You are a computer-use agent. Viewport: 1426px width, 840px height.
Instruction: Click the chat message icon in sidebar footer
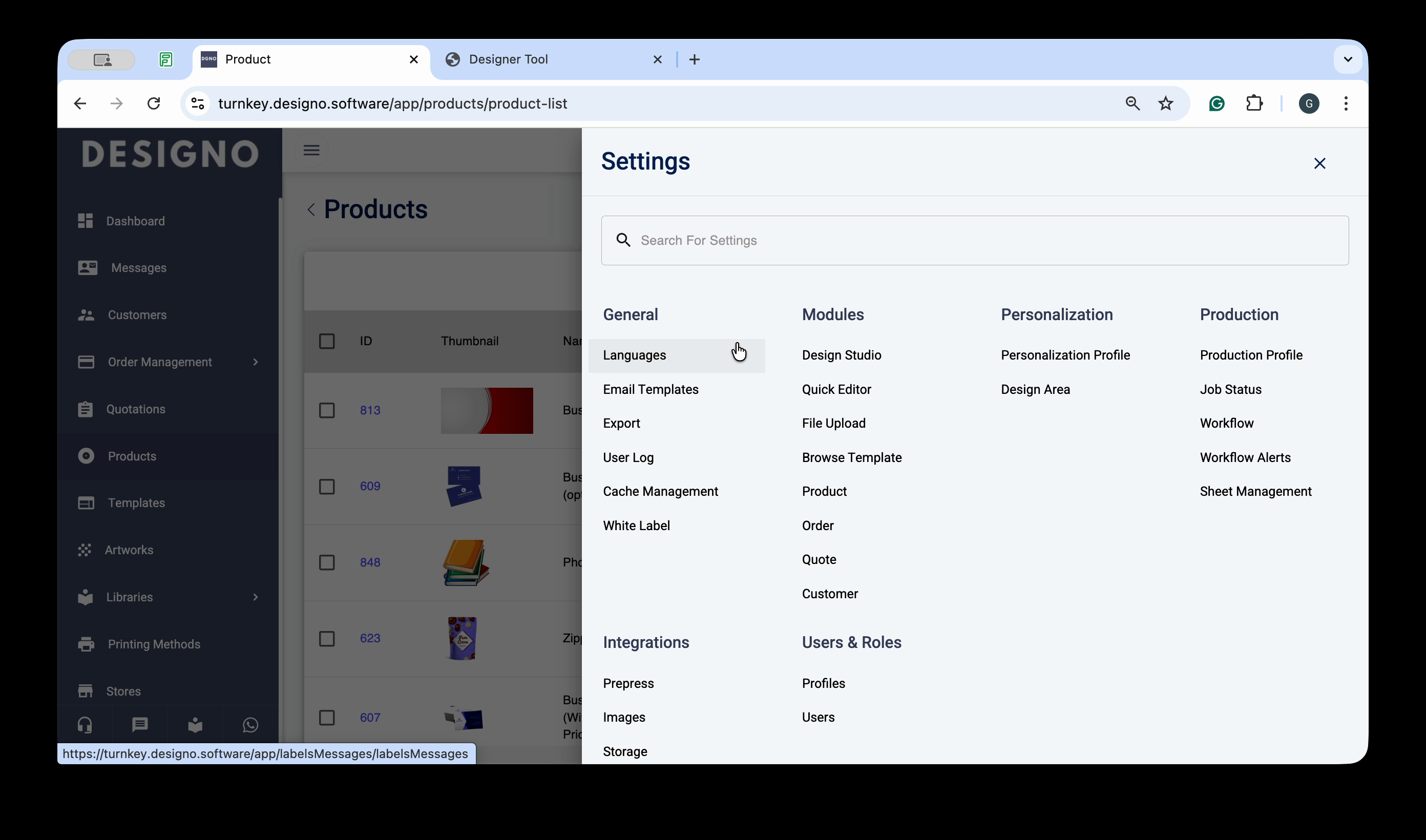[140, 725]
